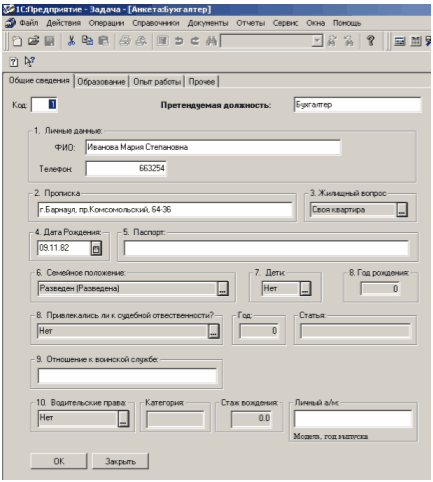433x482 pixels.
Task: Open the Отчеты menu
Action: coord(251,23)
